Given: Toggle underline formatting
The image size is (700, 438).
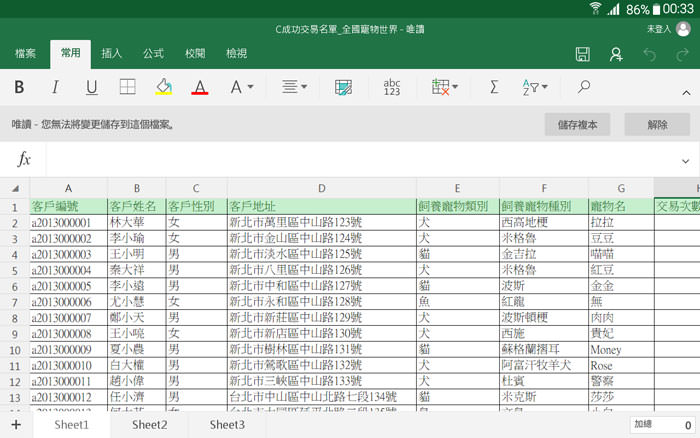Looking at the screenshot, I should (91, 88).
